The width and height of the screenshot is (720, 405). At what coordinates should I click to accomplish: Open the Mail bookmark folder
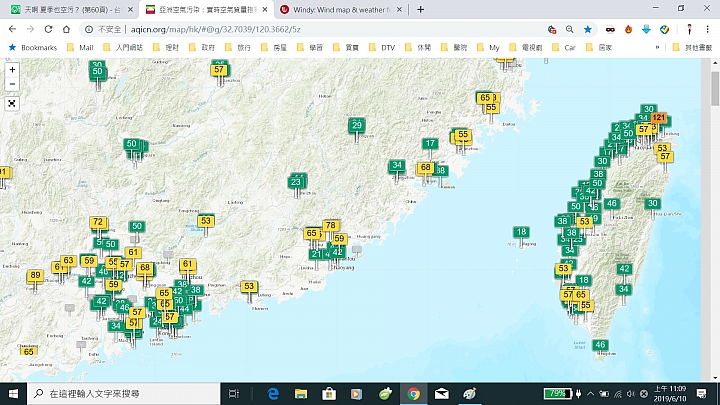click(80, 47)
